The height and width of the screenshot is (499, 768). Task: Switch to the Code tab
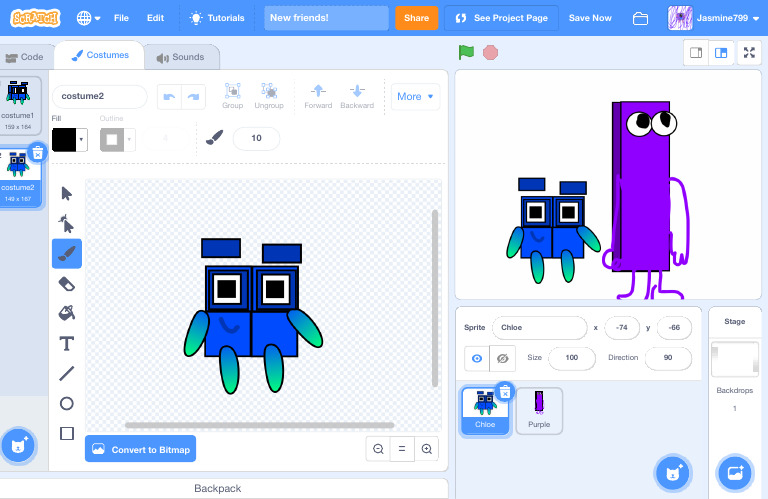[24, 57]
